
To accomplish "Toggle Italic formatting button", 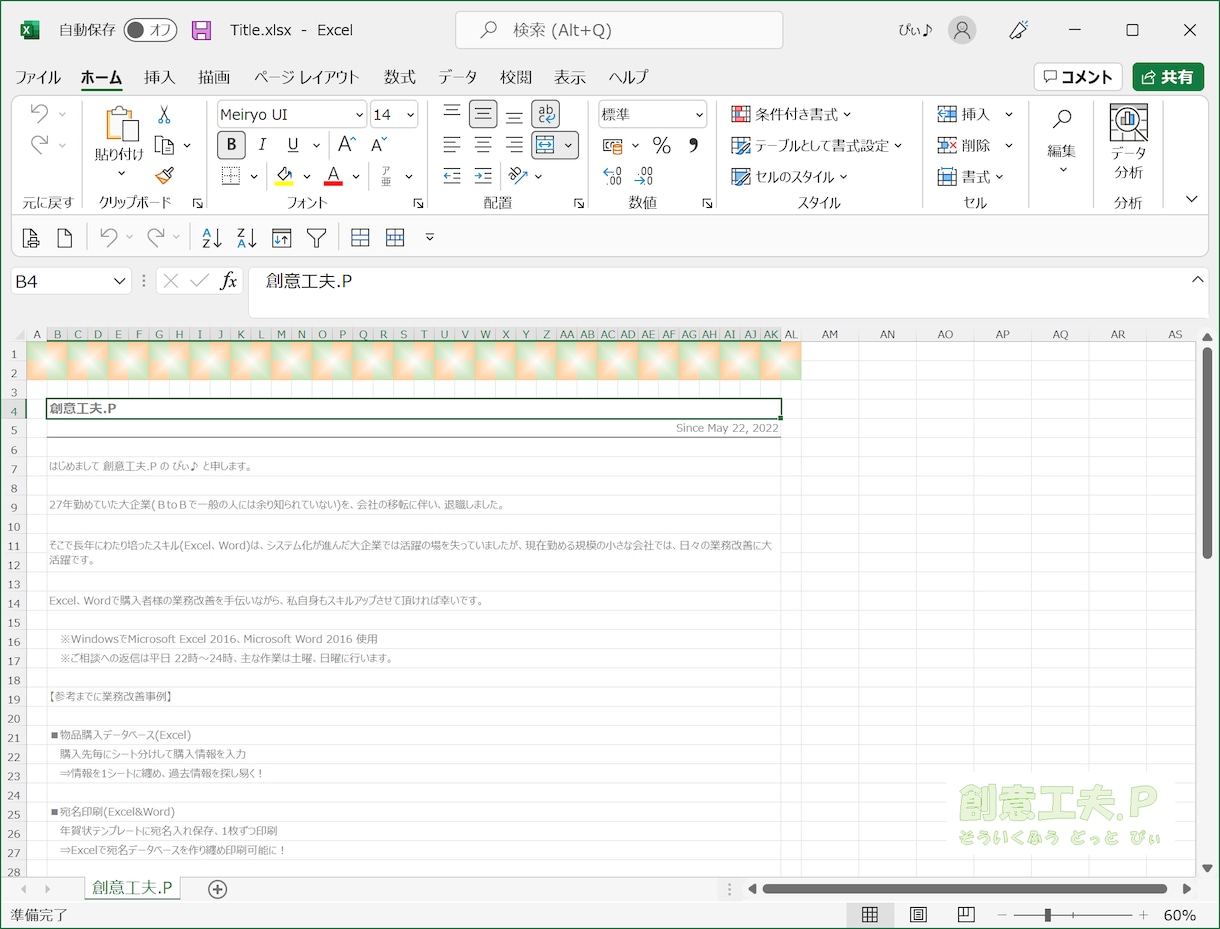I will pyautogui.click(x=262, y=145).
